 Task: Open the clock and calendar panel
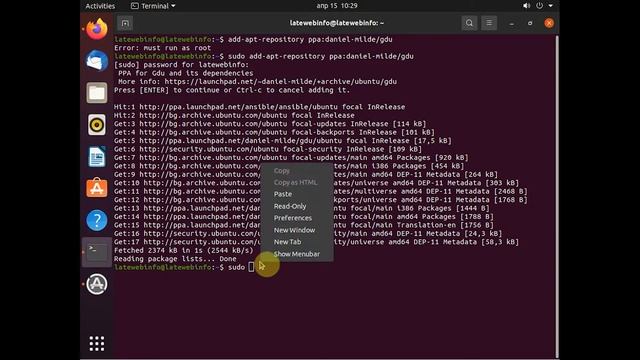coord(337,6)
